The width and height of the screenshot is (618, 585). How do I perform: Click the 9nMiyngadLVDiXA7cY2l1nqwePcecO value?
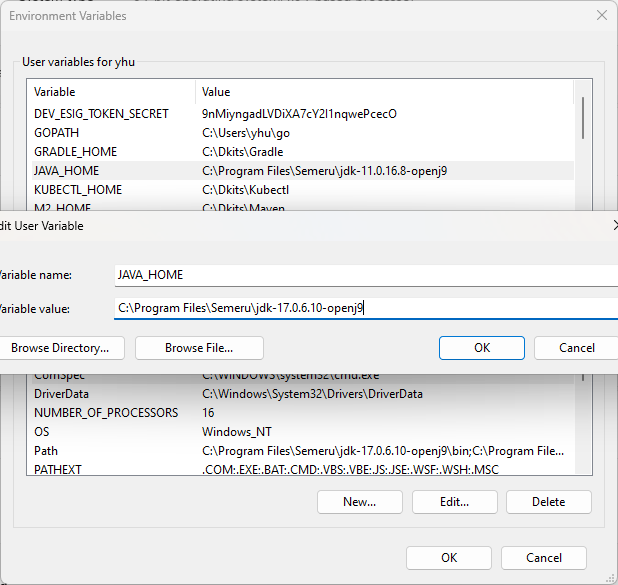pyautogui.click(x=299, y=114)
